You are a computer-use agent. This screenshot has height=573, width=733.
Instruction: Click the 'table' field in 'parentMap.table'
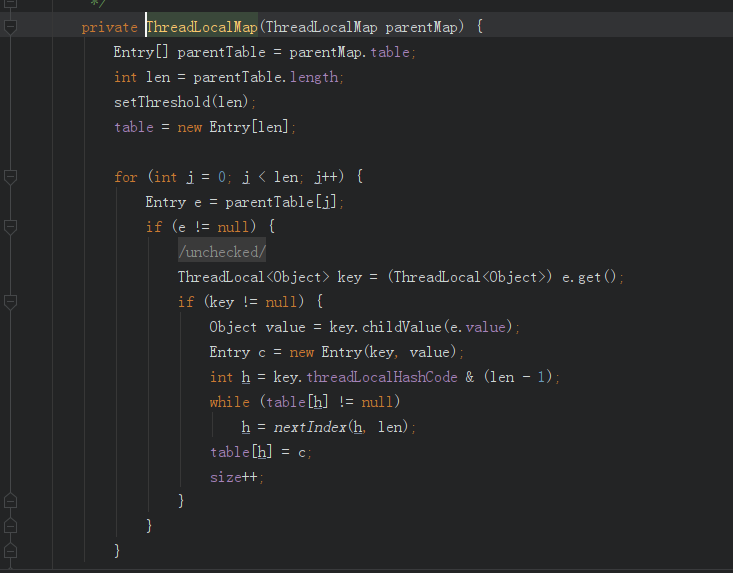pyautogui.click(x=390, y=52)
